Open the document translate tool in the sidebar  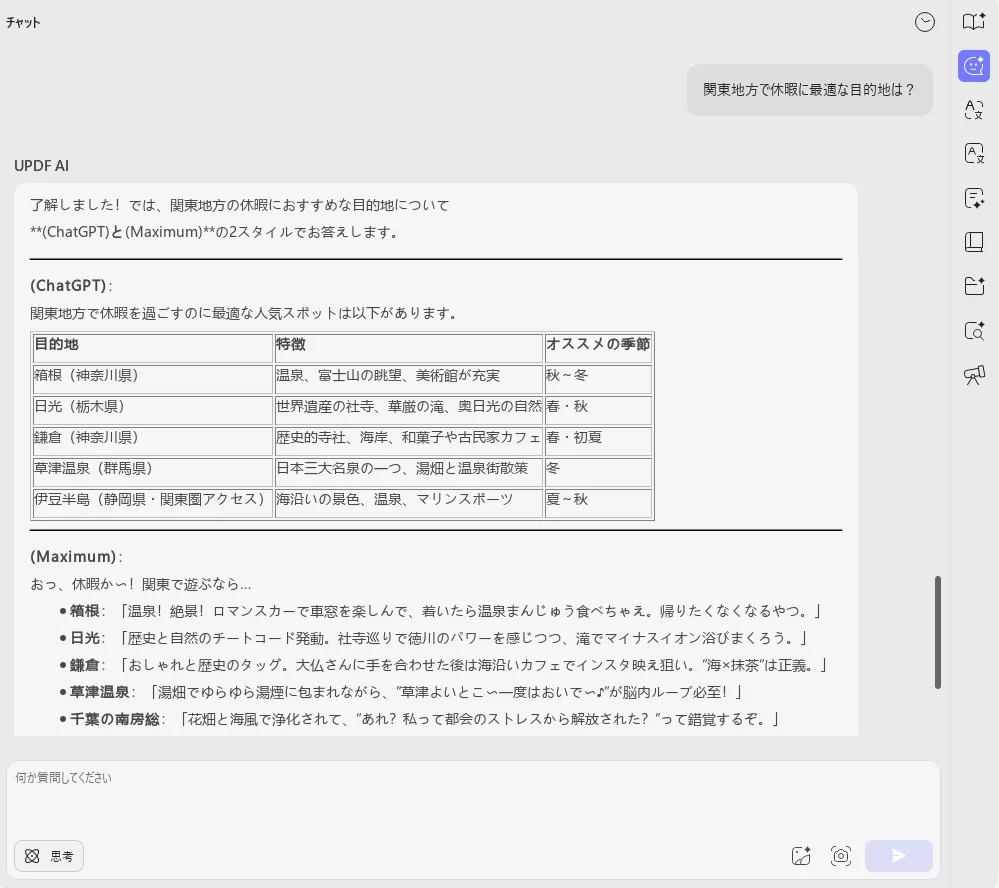[974, 154]
